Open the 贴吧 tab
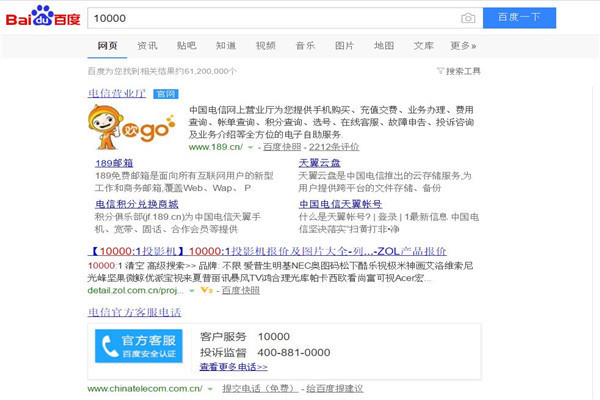The image size is (600, 400). pos(186,46)
